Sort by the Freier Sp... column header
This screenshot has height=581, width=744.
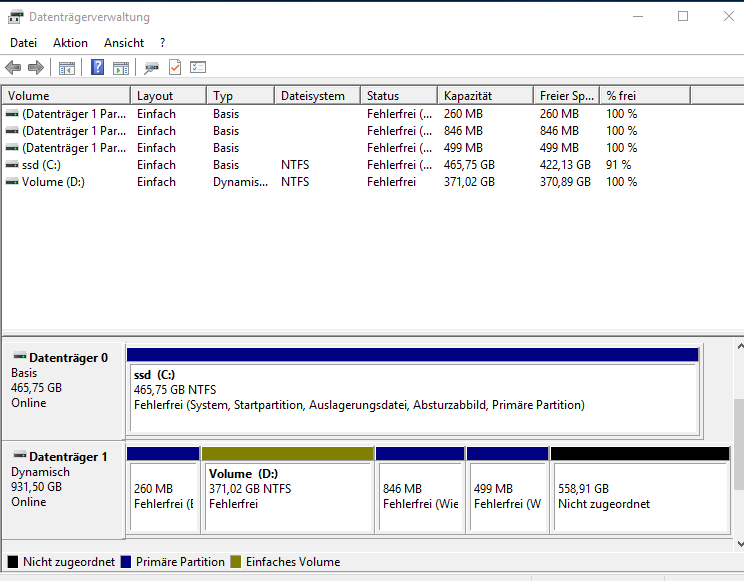point(567,95)
